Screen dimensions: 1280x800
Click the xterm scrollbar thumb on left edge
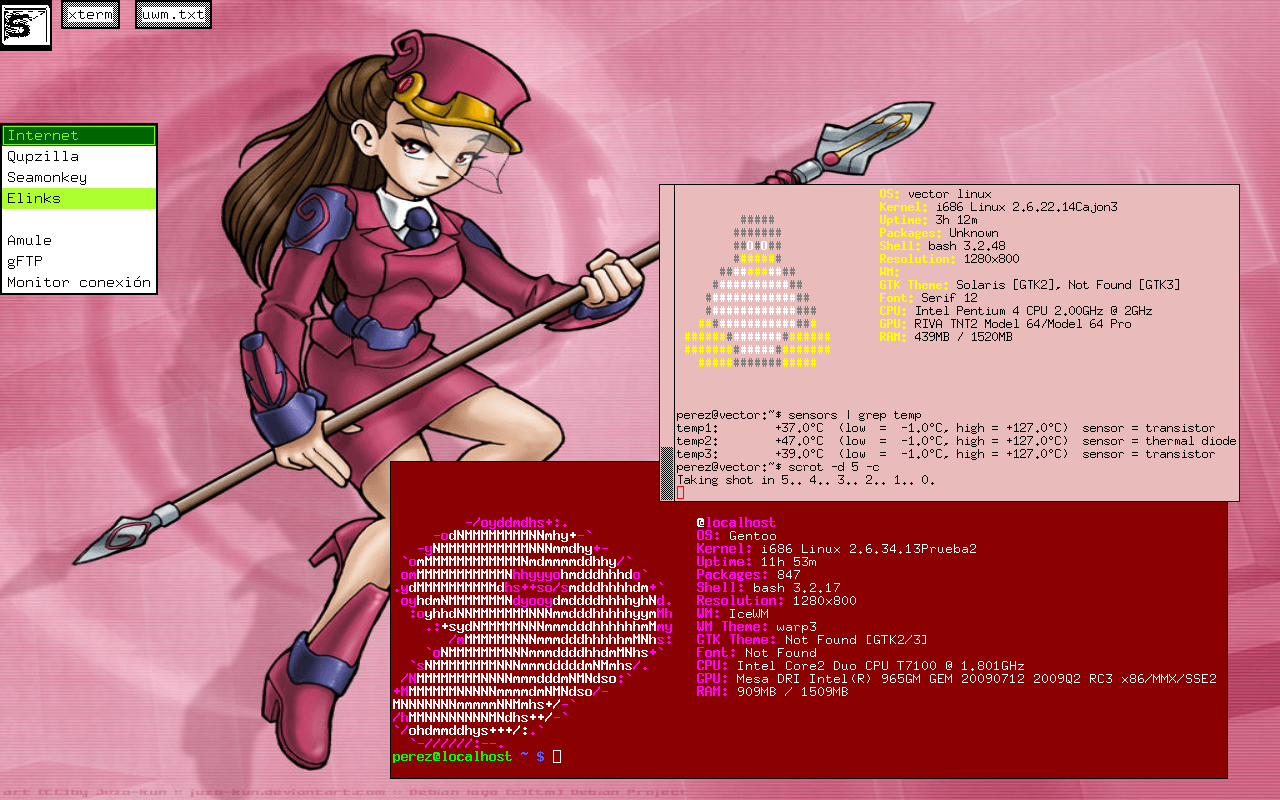coord(667,470)
